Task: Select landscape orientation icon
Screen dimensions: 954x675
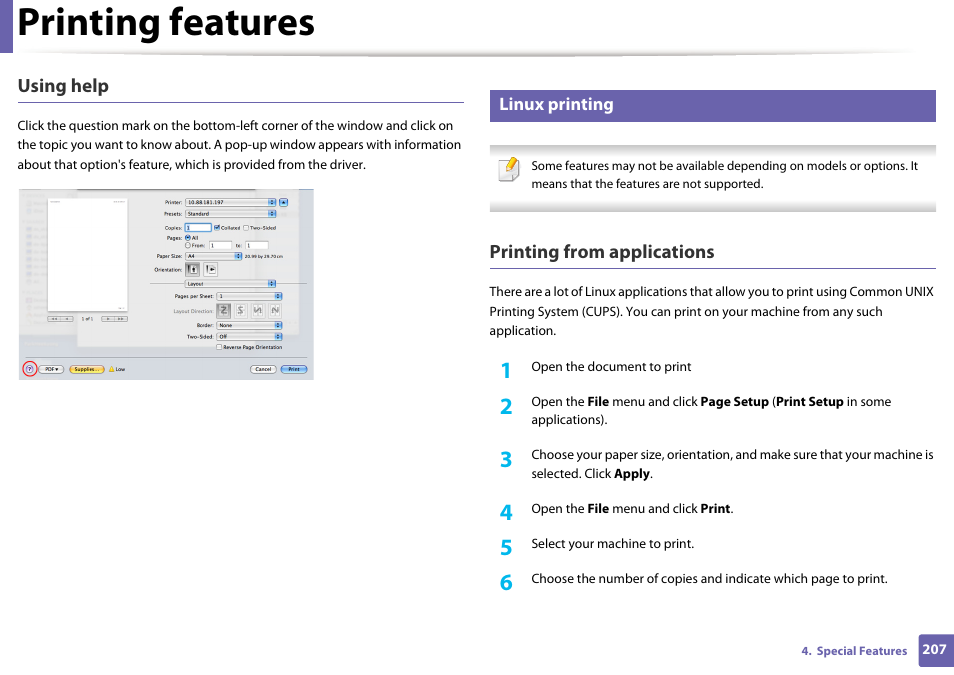Action: pos(211,270)
